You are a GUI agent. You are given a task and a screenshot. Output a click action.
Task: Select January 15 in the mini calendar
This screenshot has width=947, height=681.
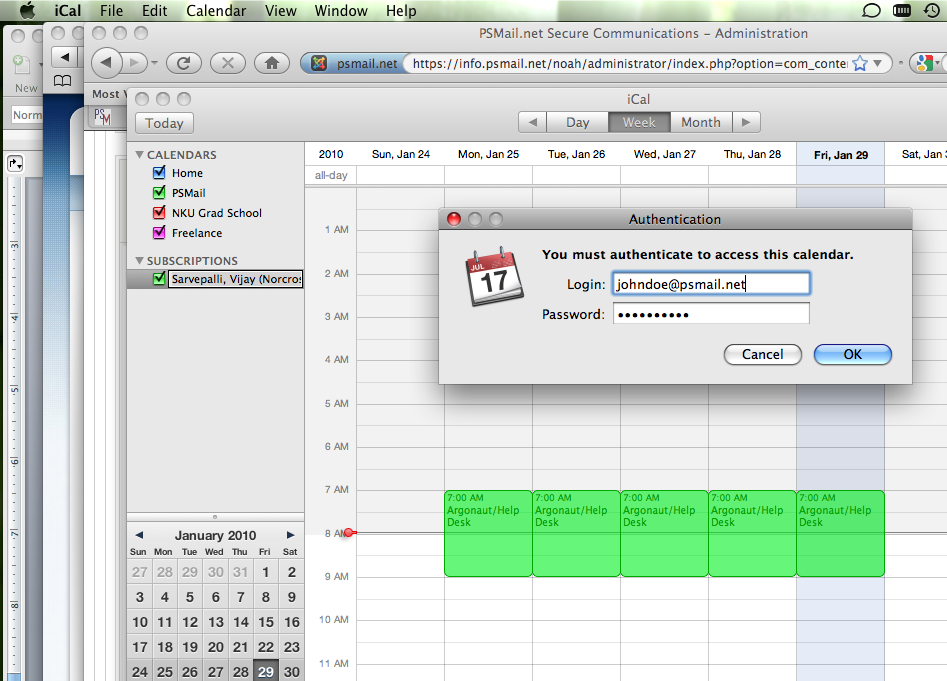pos(266,622)
